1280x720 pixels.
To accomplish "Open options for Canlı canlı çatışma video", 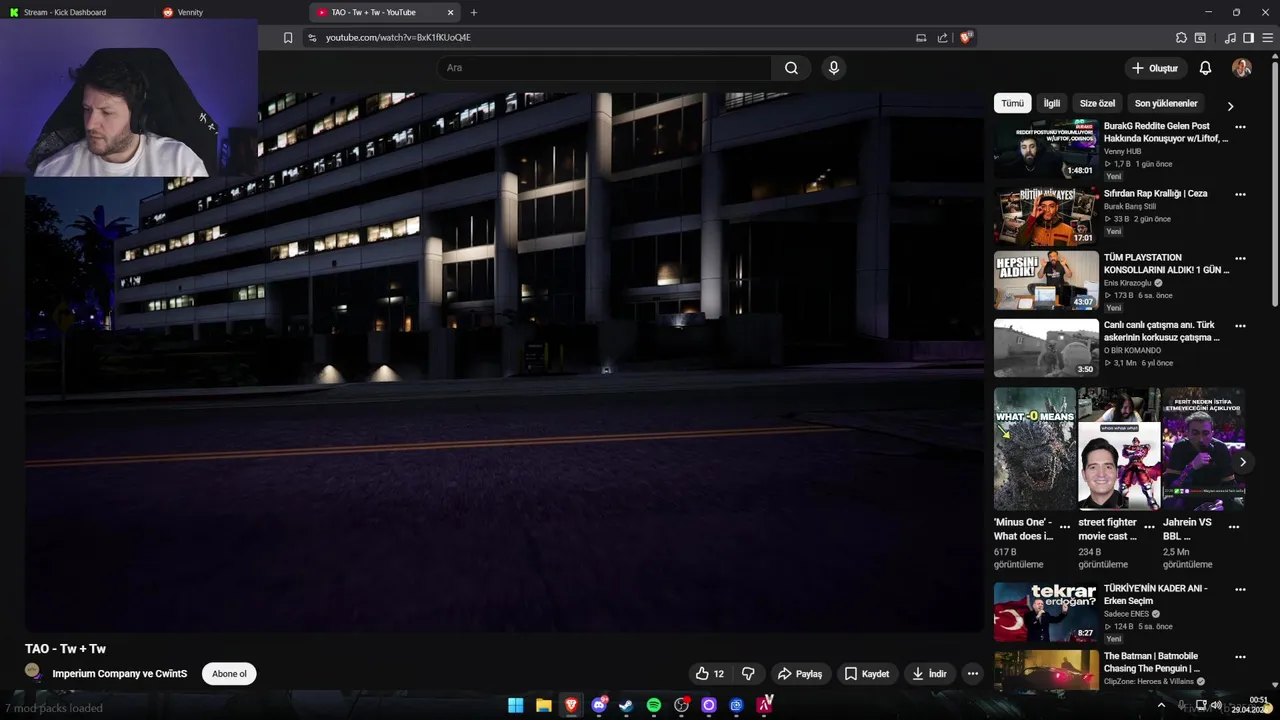I will pos(1240,326).
